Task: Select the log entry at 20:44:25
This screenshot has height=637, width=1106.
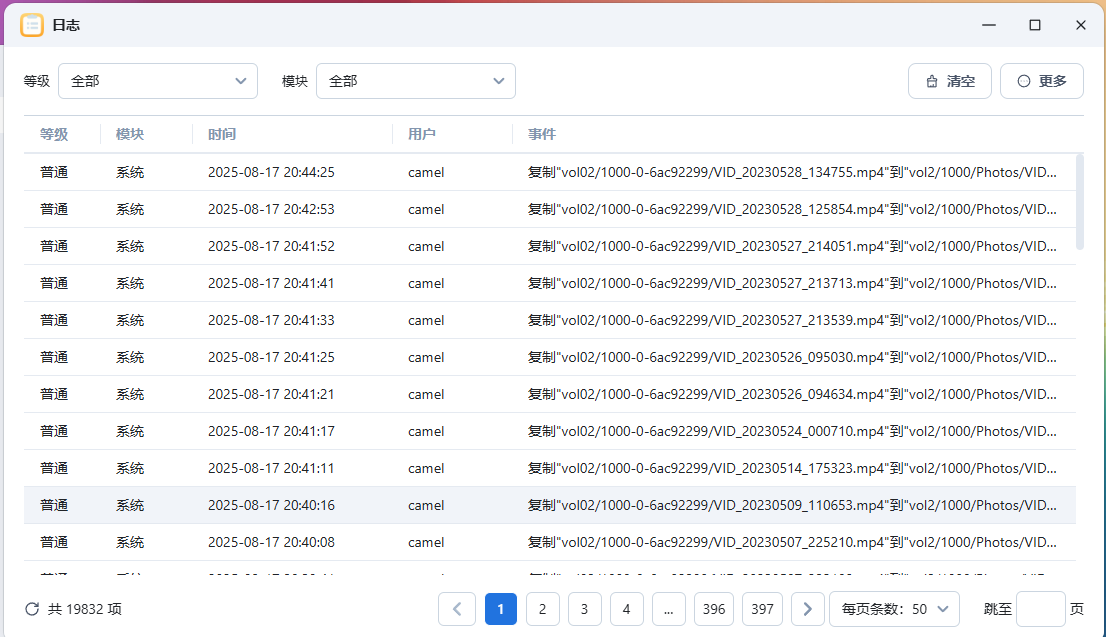Action: click(x=550, y=172)
